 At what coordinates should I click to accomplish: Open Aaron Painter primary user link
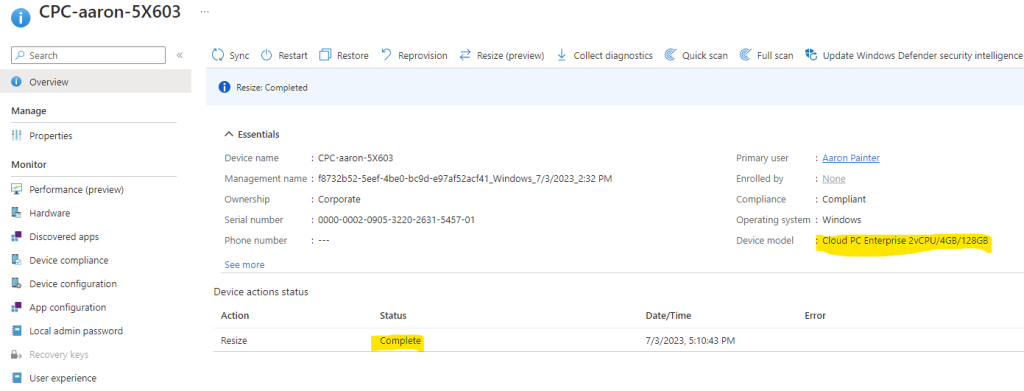850,158
